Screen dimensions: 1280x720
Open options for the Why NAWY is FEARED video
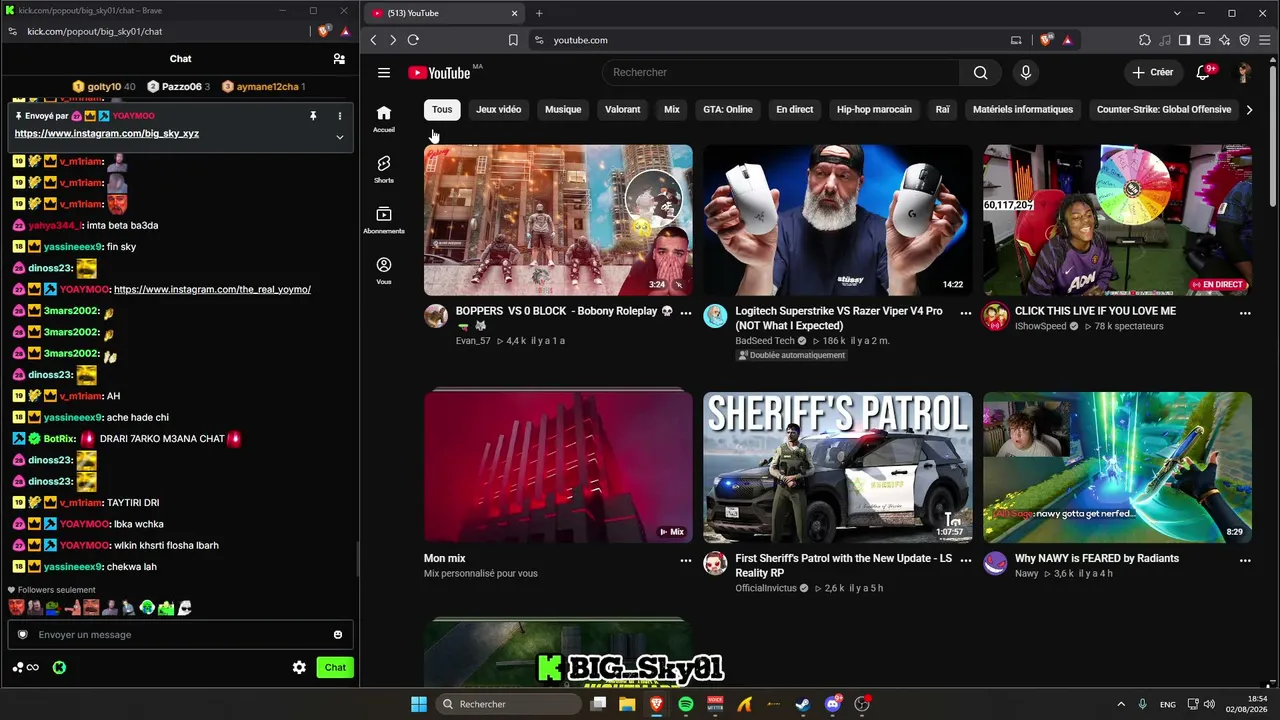coord(1245,560)
